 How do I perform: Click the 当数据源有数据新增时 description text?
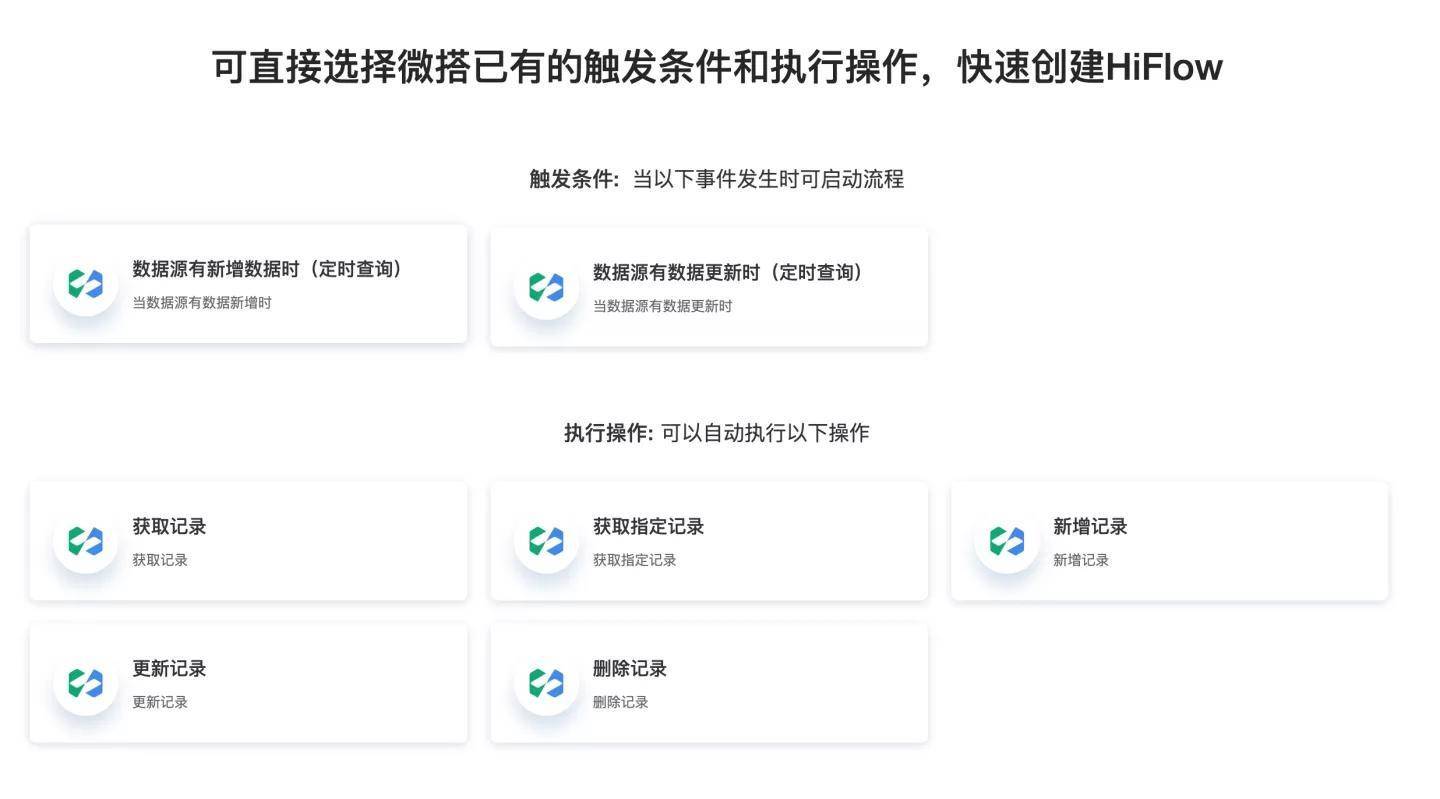click(x=202, y=302)
